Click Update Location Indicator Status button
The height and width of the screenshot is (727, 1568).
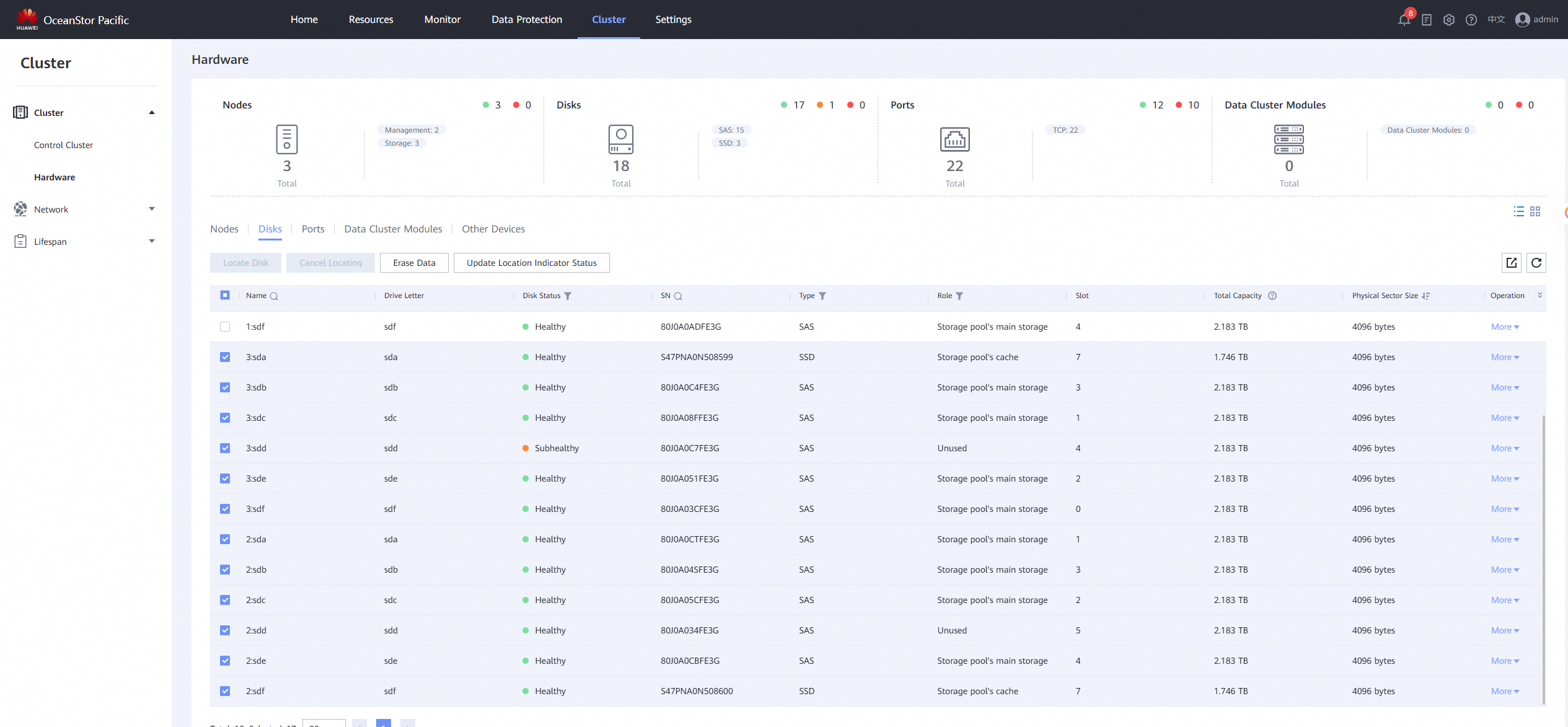click(531, 263)
